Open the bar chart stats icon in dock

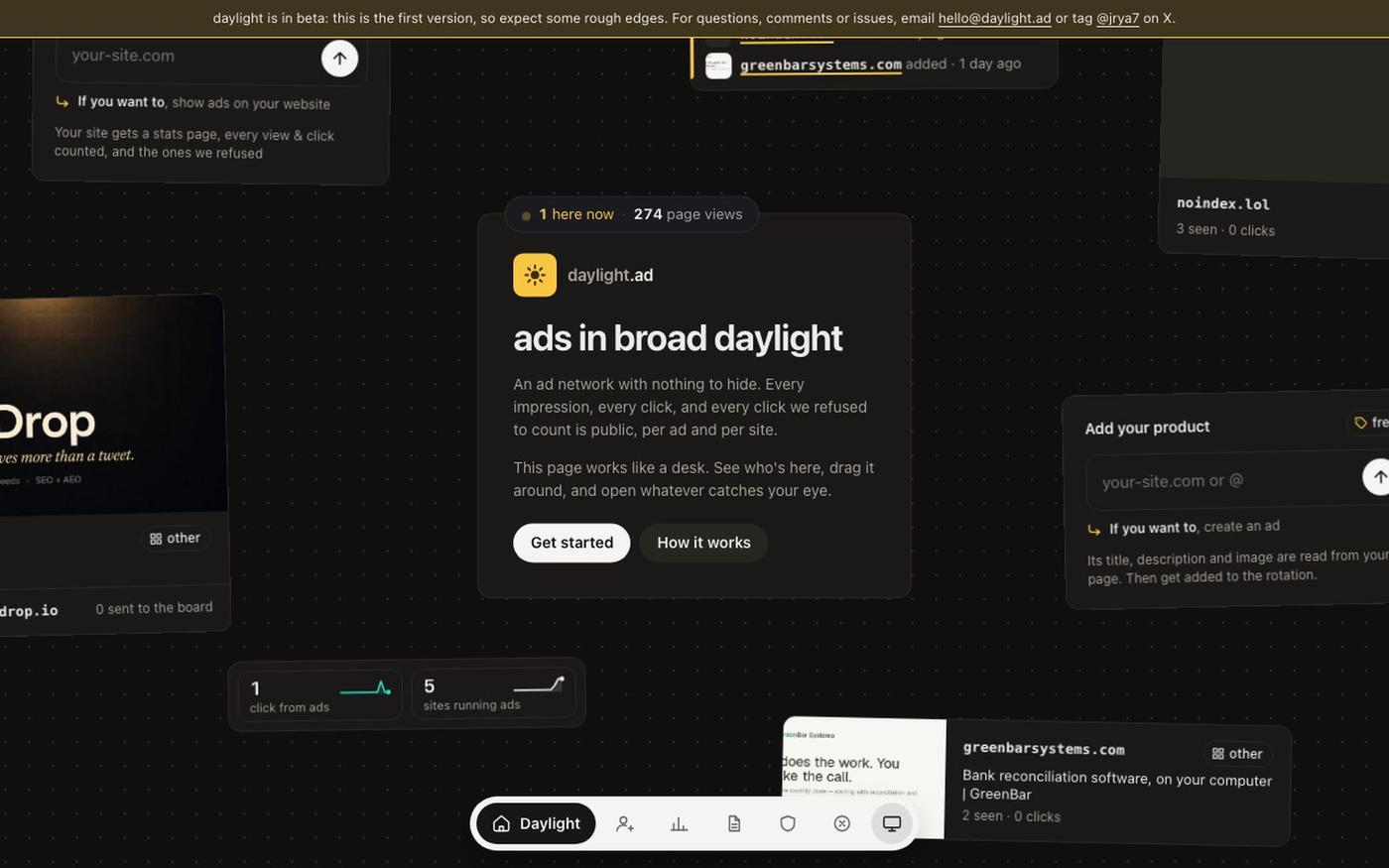coord(680,823)
